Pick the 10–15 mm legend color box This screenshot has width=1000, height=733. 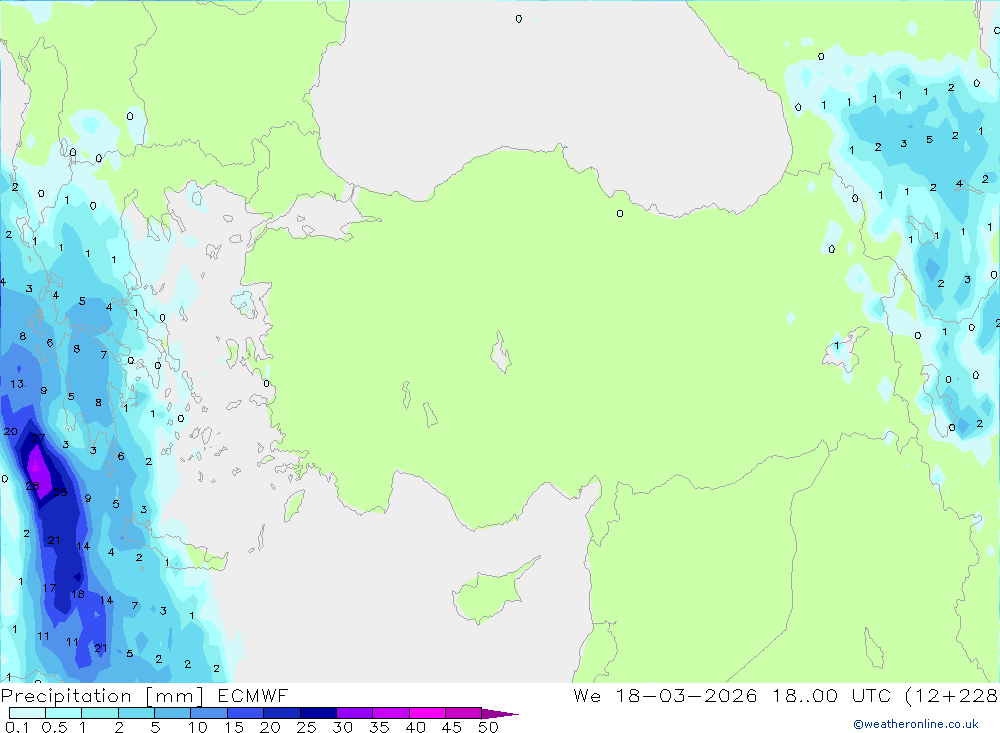coord(209,713)
